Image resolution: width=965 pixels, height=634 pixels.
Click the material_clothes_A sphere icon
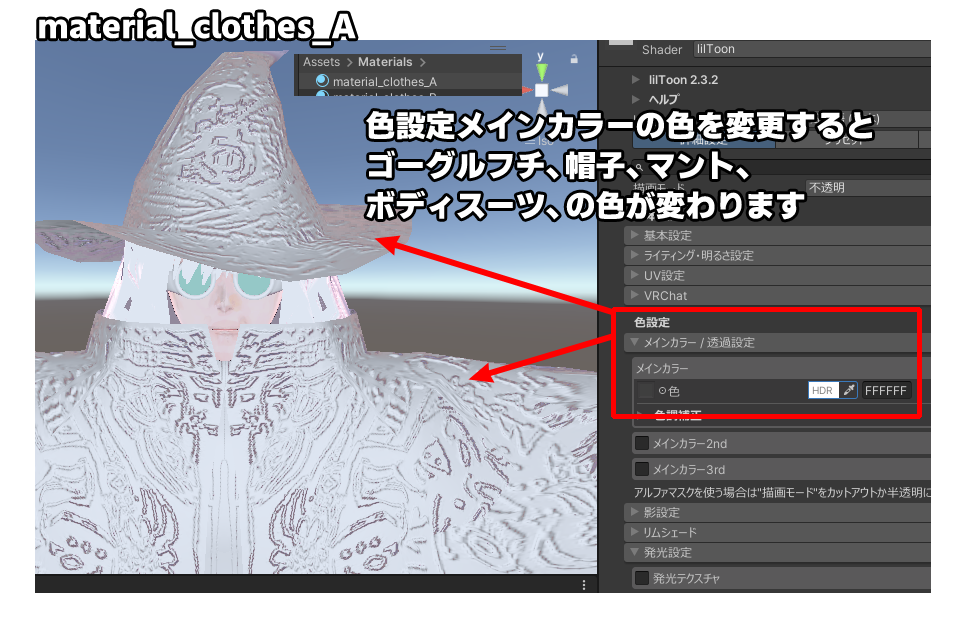(320, 81)
